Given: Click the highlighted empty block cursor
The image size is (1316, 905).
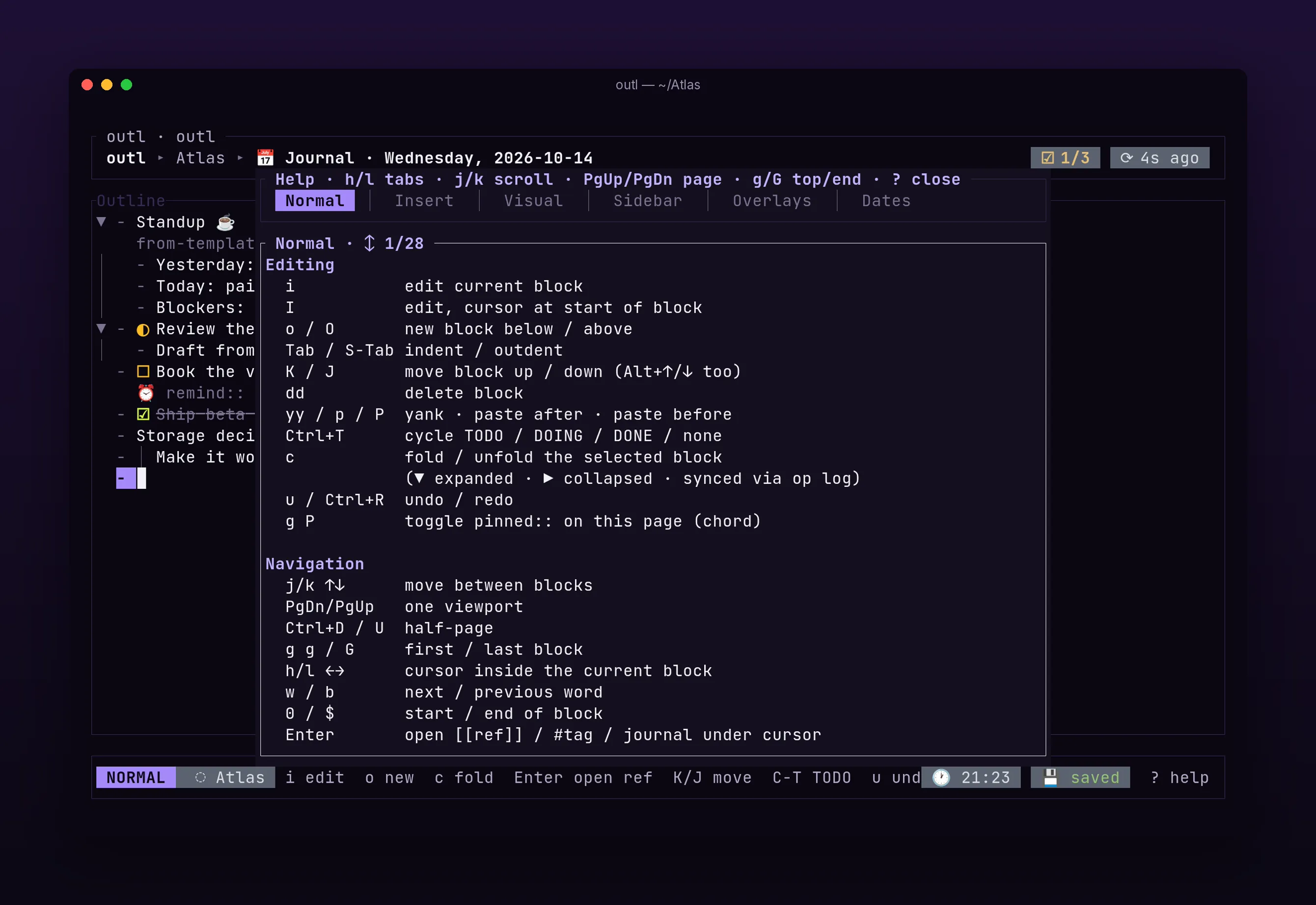Looking at the screenshot, I should click(131, 479).
